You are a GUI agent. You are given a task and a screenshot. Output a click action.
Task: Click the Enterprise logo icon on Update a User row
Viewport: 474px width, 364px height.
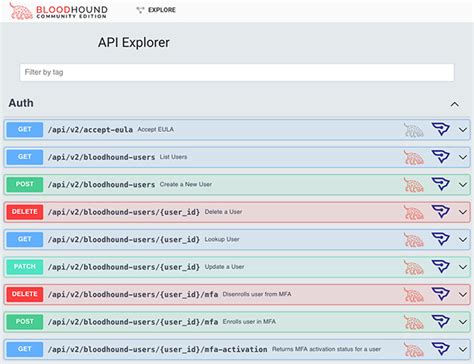tap(441, 267)
